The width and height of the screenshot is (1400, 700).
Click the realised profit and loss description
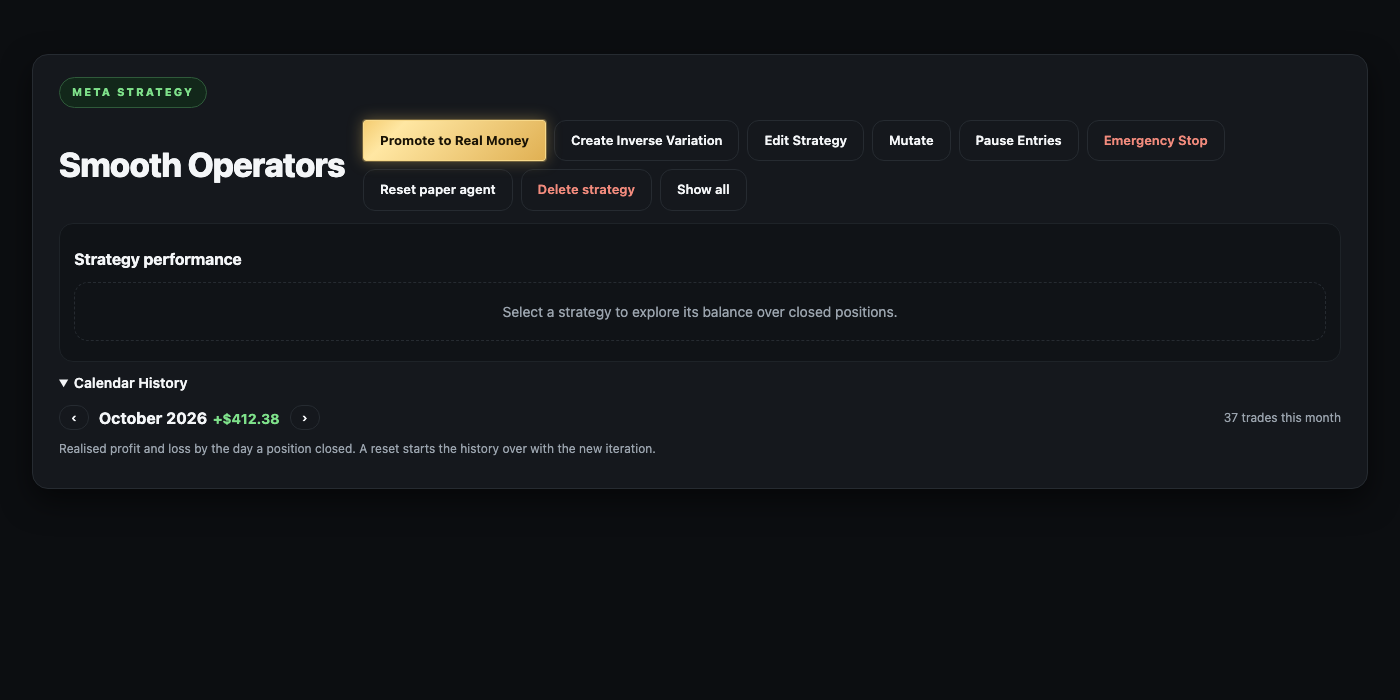[357, 449]
